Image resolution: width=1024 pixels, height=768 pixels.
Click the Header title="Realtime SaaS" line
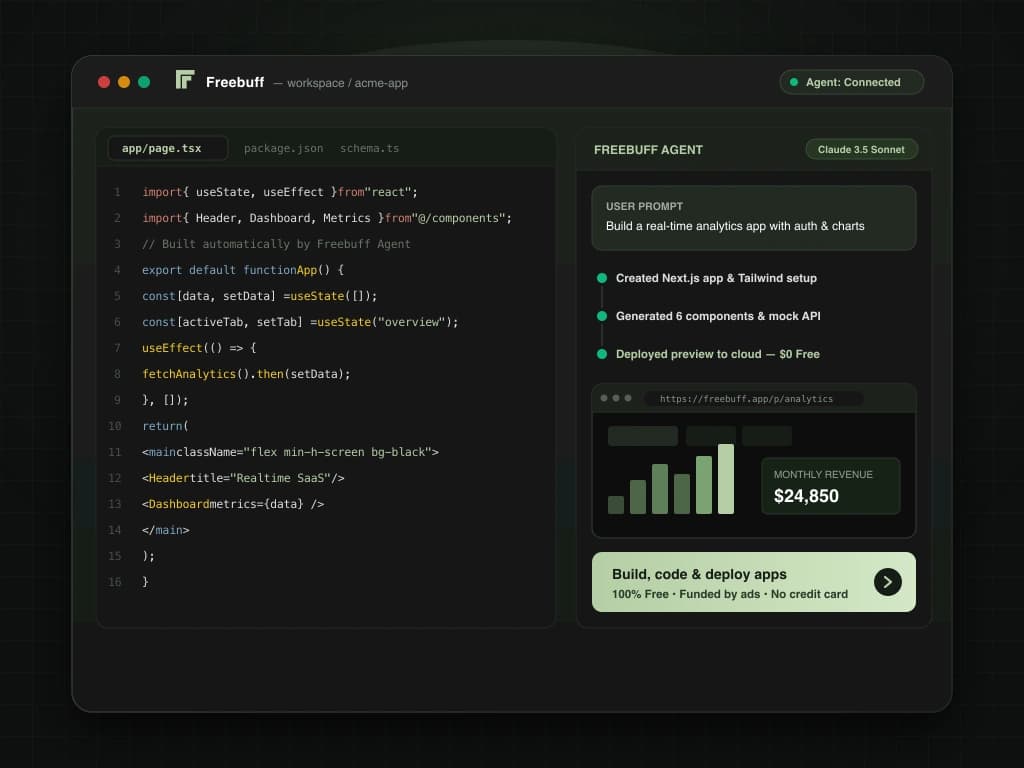243,478
